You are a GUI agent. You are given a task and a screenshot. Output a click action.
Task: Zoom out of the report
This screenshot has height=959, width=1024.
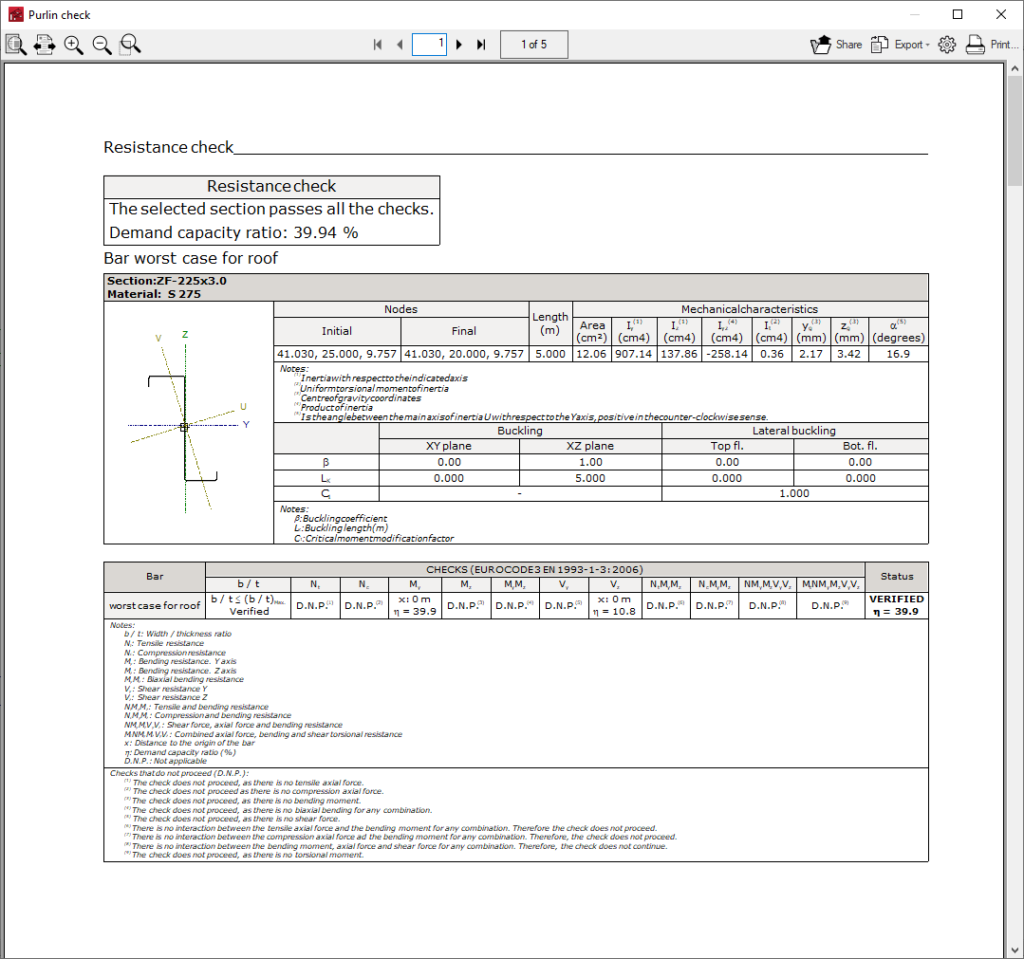coord(102,44)
